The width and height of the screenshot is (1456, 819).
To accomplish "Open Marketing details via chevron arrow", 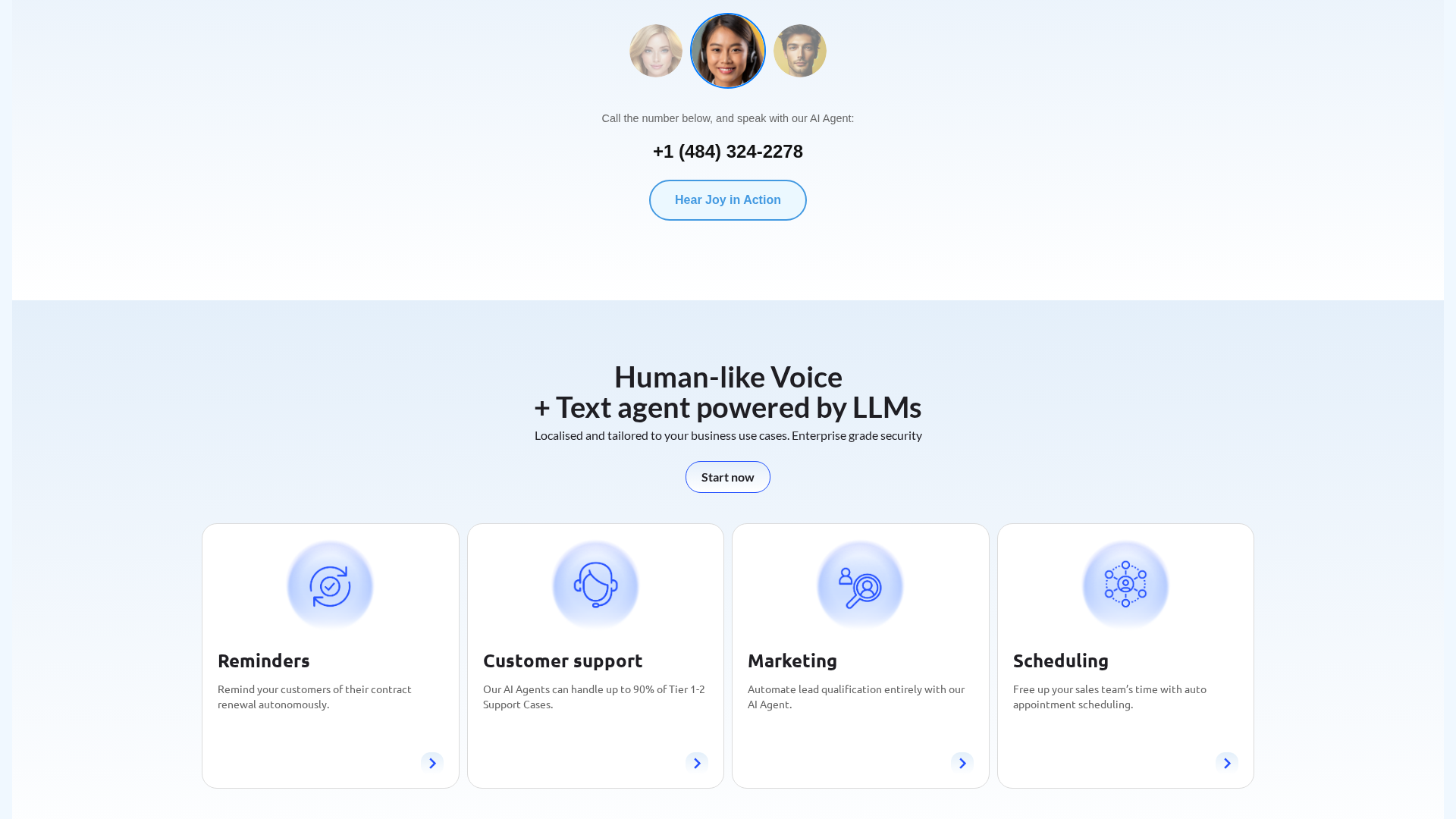I will click(x=962, y=763).
